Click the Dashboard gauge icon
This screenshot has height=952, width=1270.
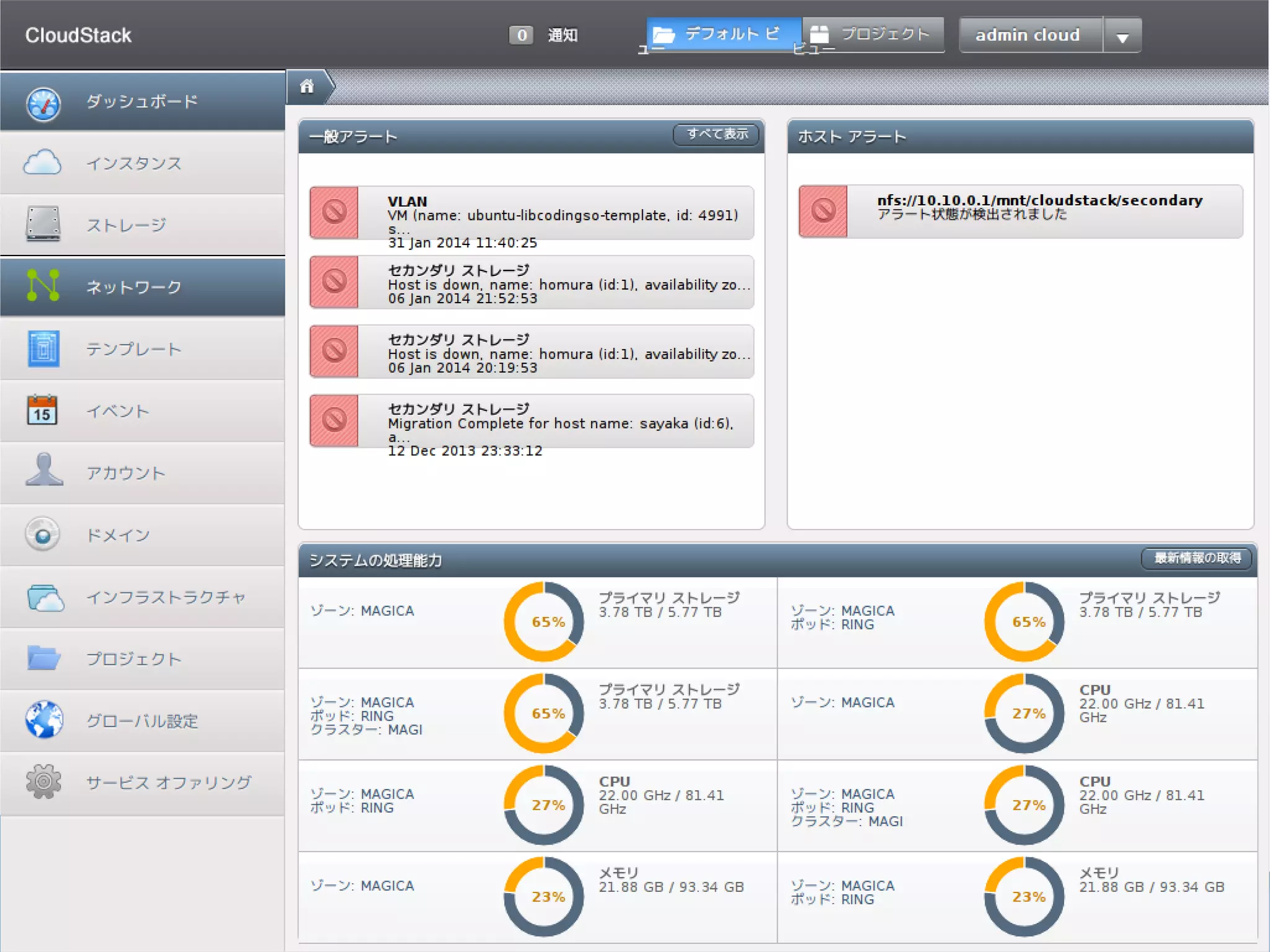43,103
